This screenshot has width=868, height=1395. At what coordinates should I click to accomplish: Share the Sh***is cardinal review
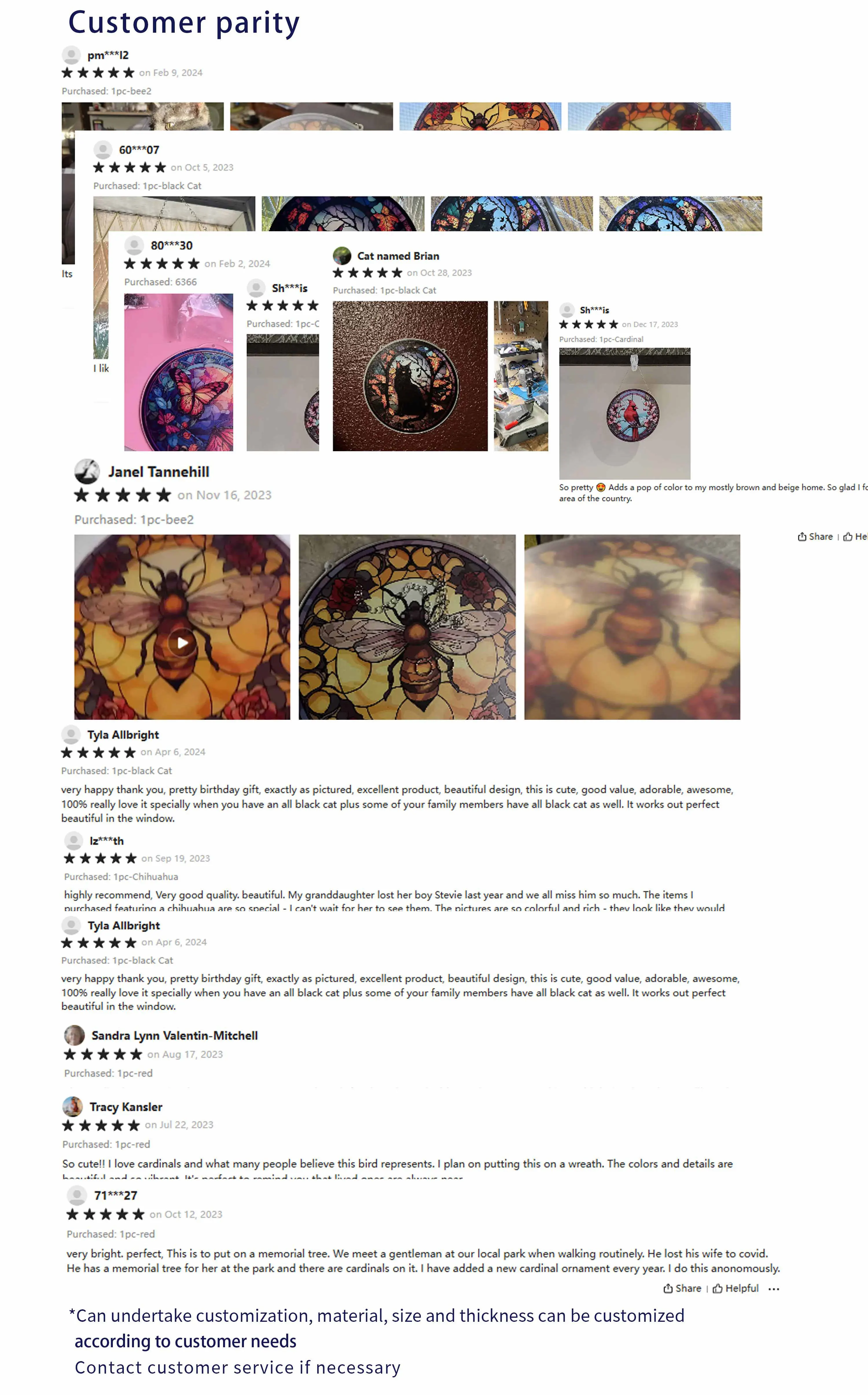815,536
